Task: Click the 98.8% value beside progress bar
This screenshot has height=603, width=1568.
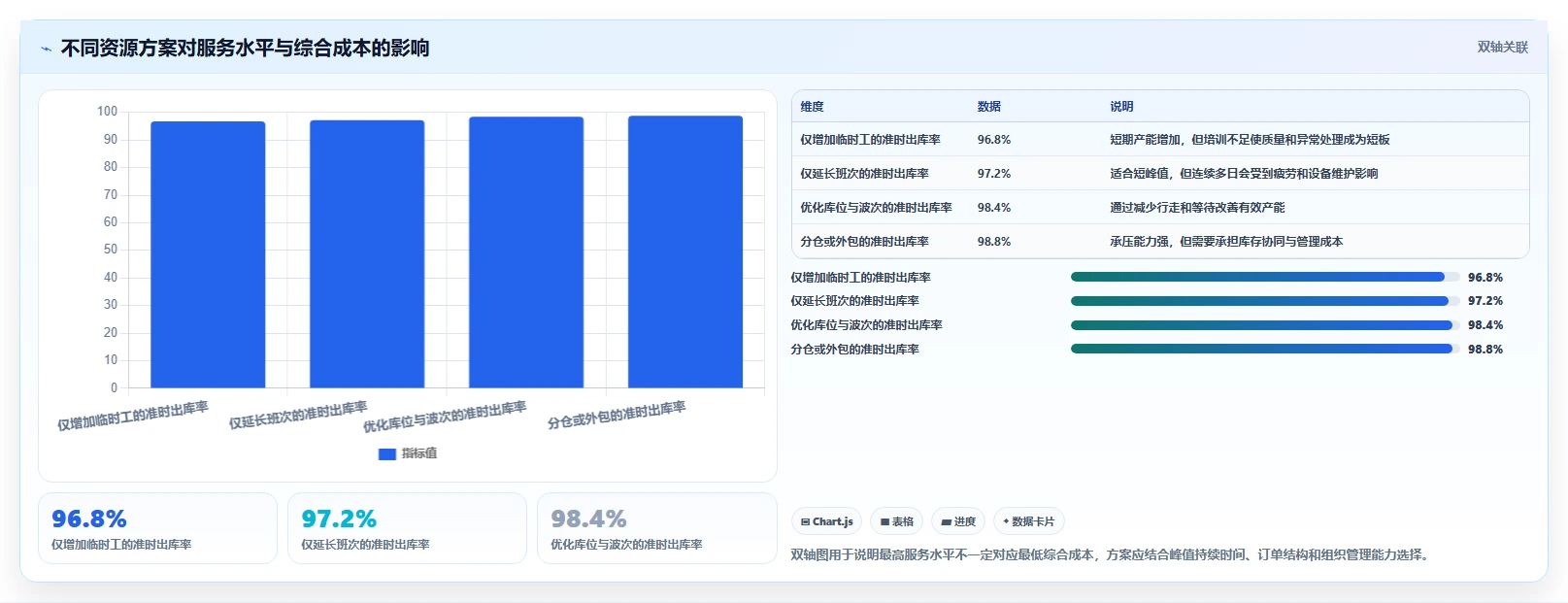Action: point(1485,350)
